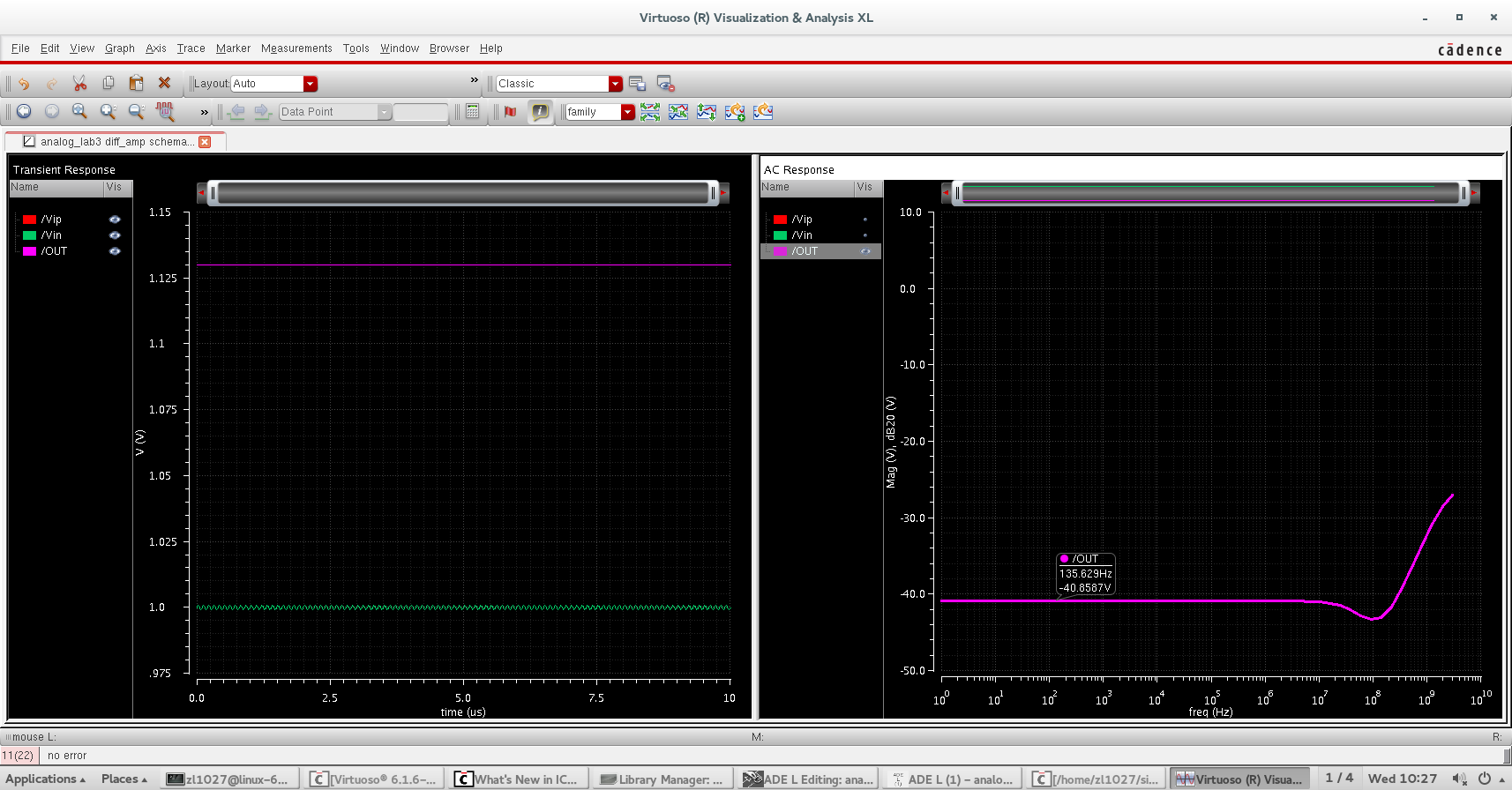1512x790 pixels.
Task: Click the data point value input field
Action: [421, 112]
